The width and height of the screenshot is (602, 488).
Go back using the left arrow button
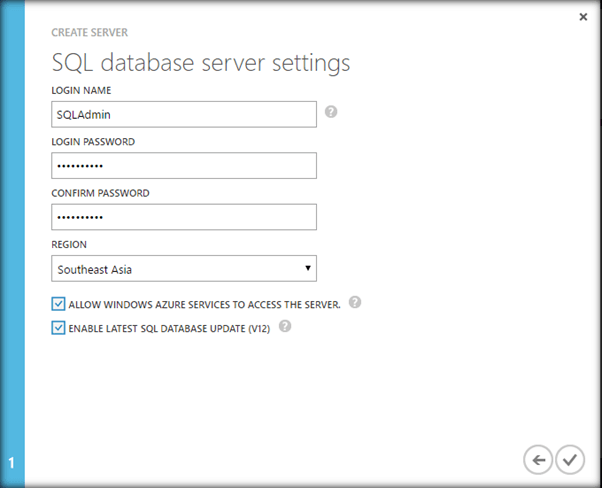[x=538, y=459]
